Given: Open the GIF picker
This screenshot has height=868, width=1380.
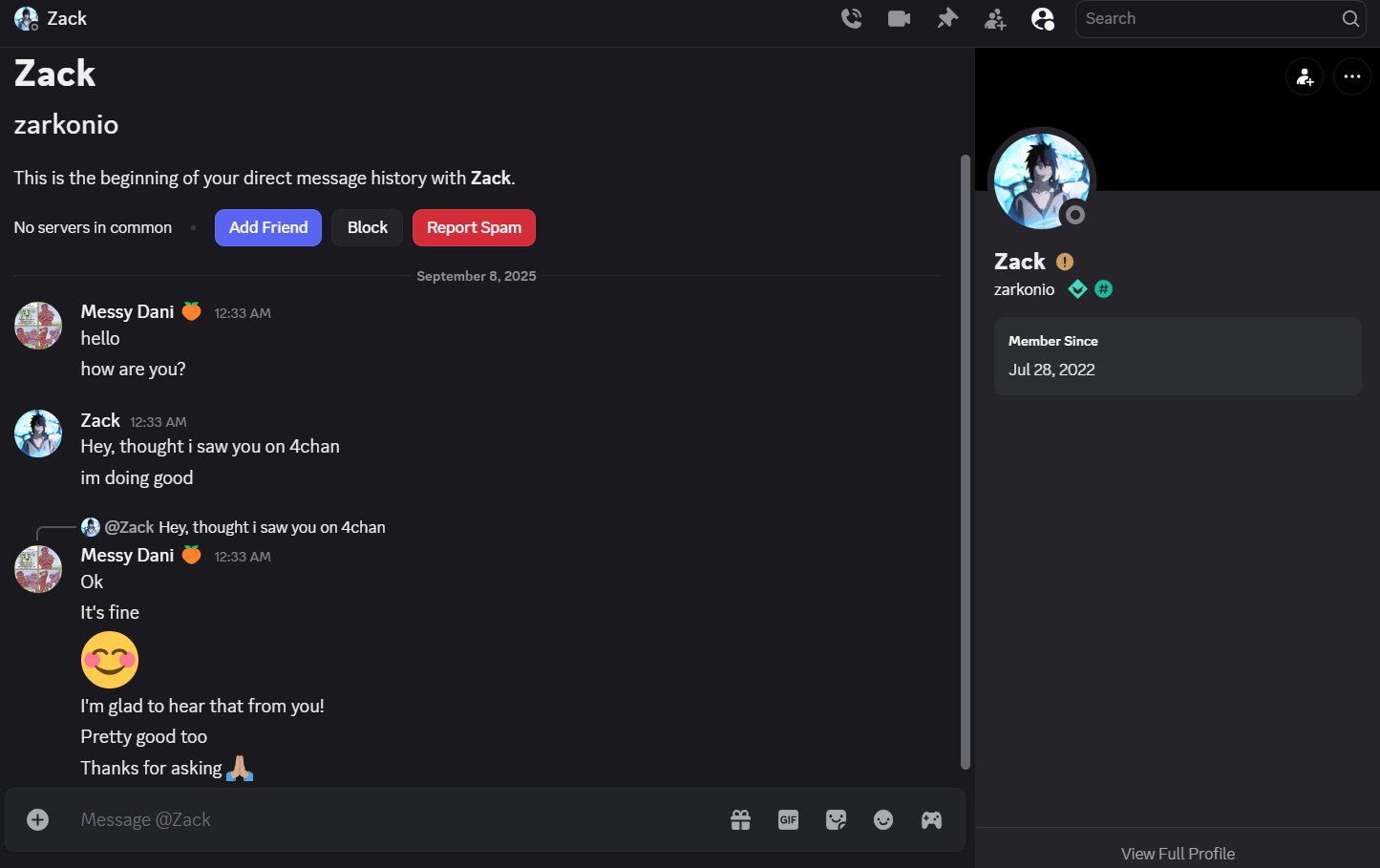Looking at the screenshot, I should (788, 819).
